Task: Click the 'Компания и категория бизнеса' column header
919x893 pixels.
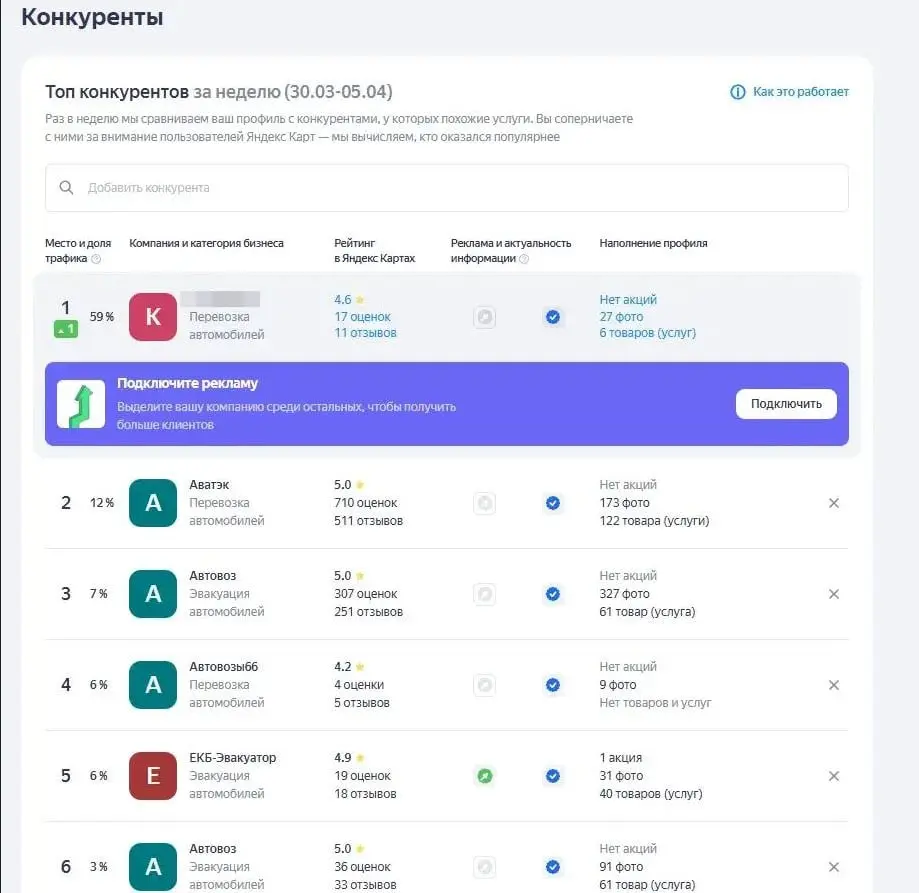Action: click(x=206, y=243)
